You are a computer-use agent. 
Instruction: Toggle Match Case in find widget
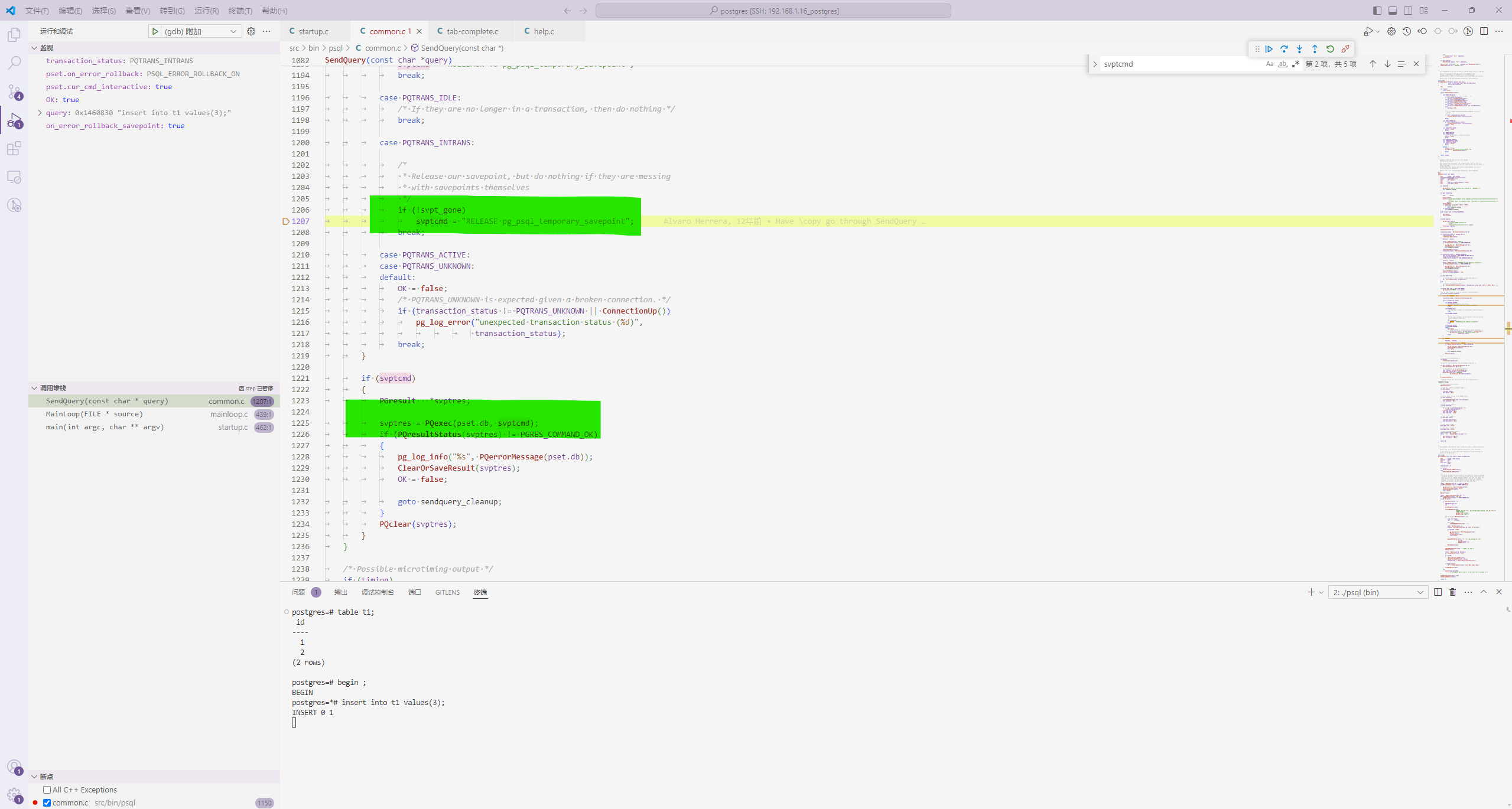[x=1270, y=64]
